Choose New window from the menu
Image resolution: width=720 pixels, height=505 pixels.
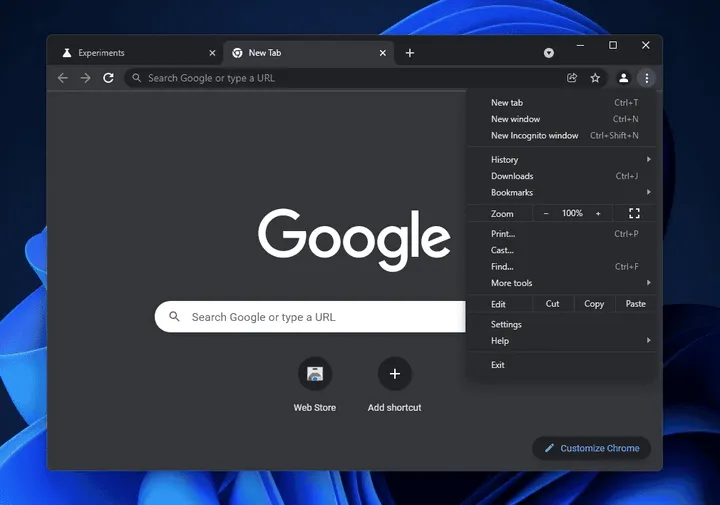tap(562, 119)
